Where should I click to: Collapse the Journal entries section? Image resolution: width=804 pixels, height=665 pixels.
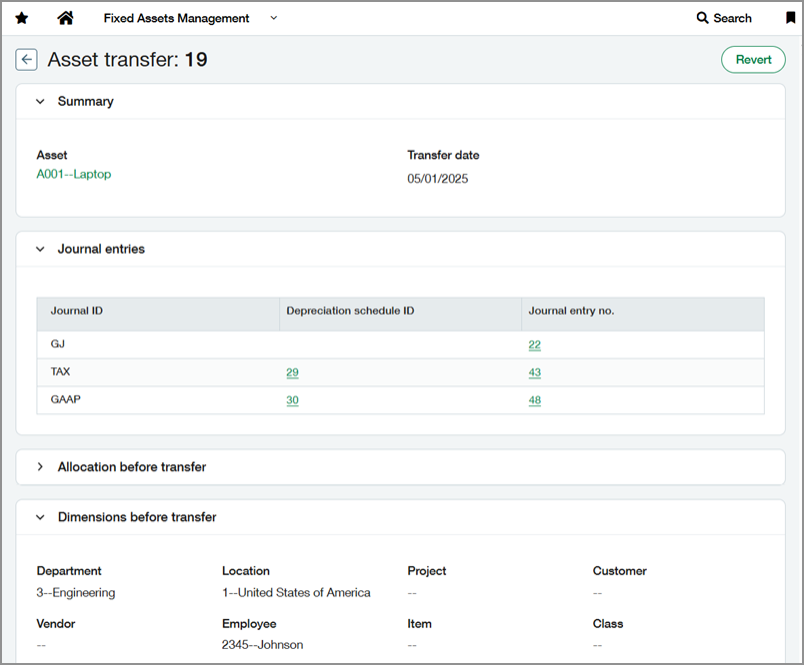pyautogui.click(x=39, y=249)
